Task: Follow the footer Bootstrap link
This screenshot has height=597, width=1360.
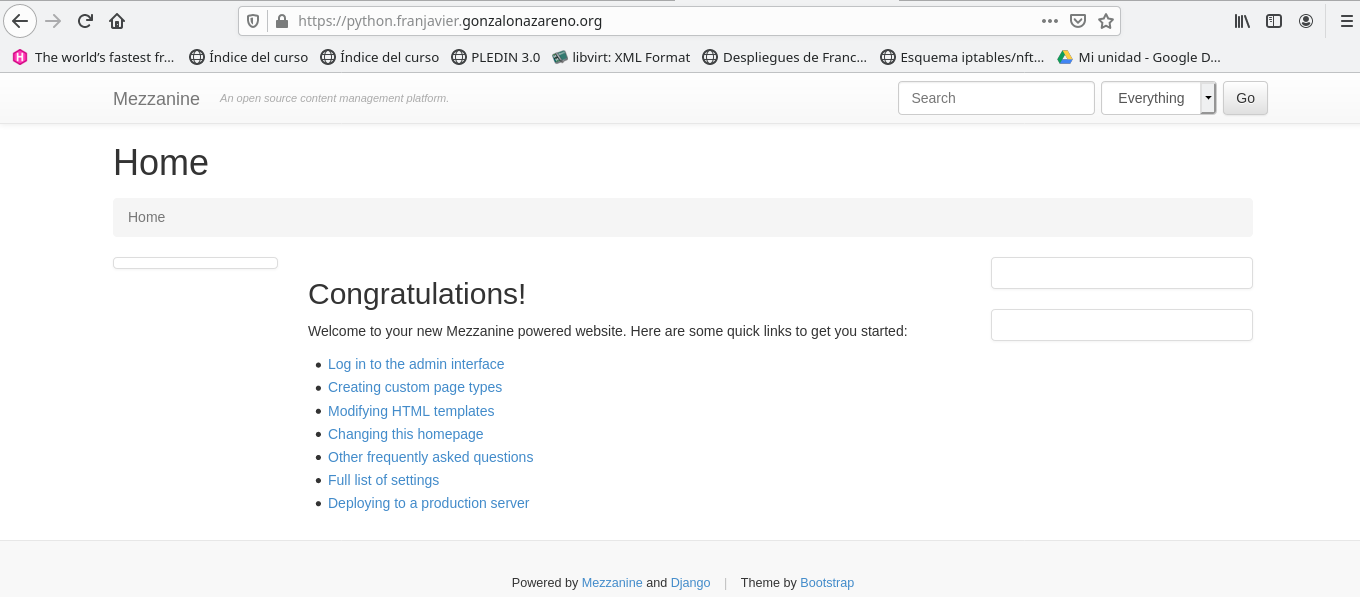Action: [x=827, y=582]
